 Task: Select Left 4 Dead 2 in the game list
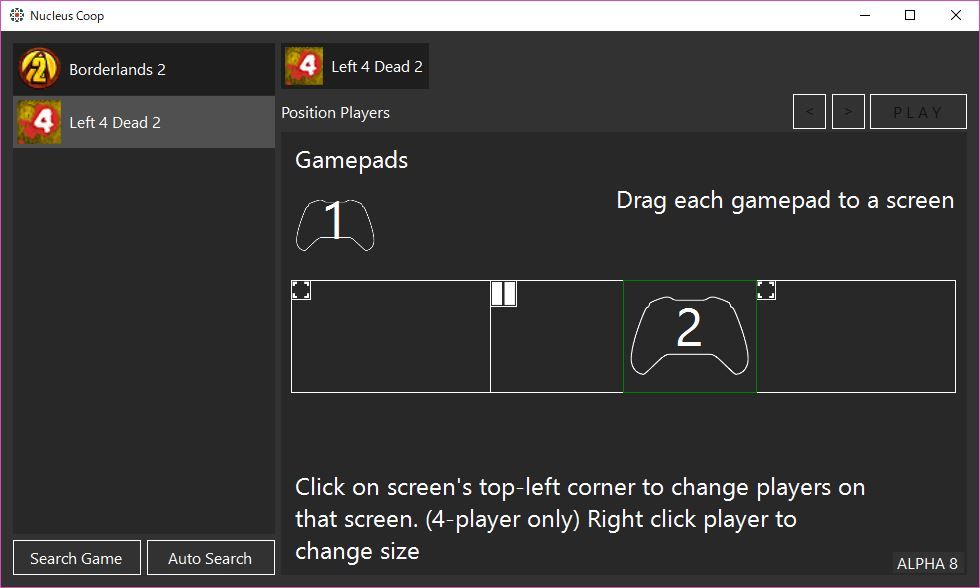click(144, 122)
